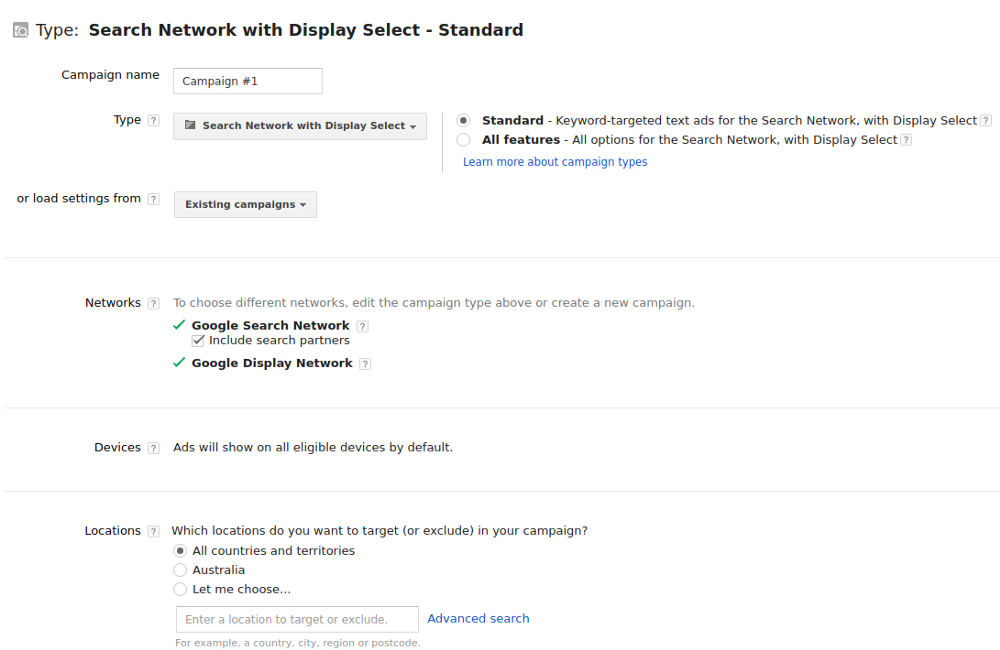Choose All countries and territories option
The image size is (1000, 650).
180,551
